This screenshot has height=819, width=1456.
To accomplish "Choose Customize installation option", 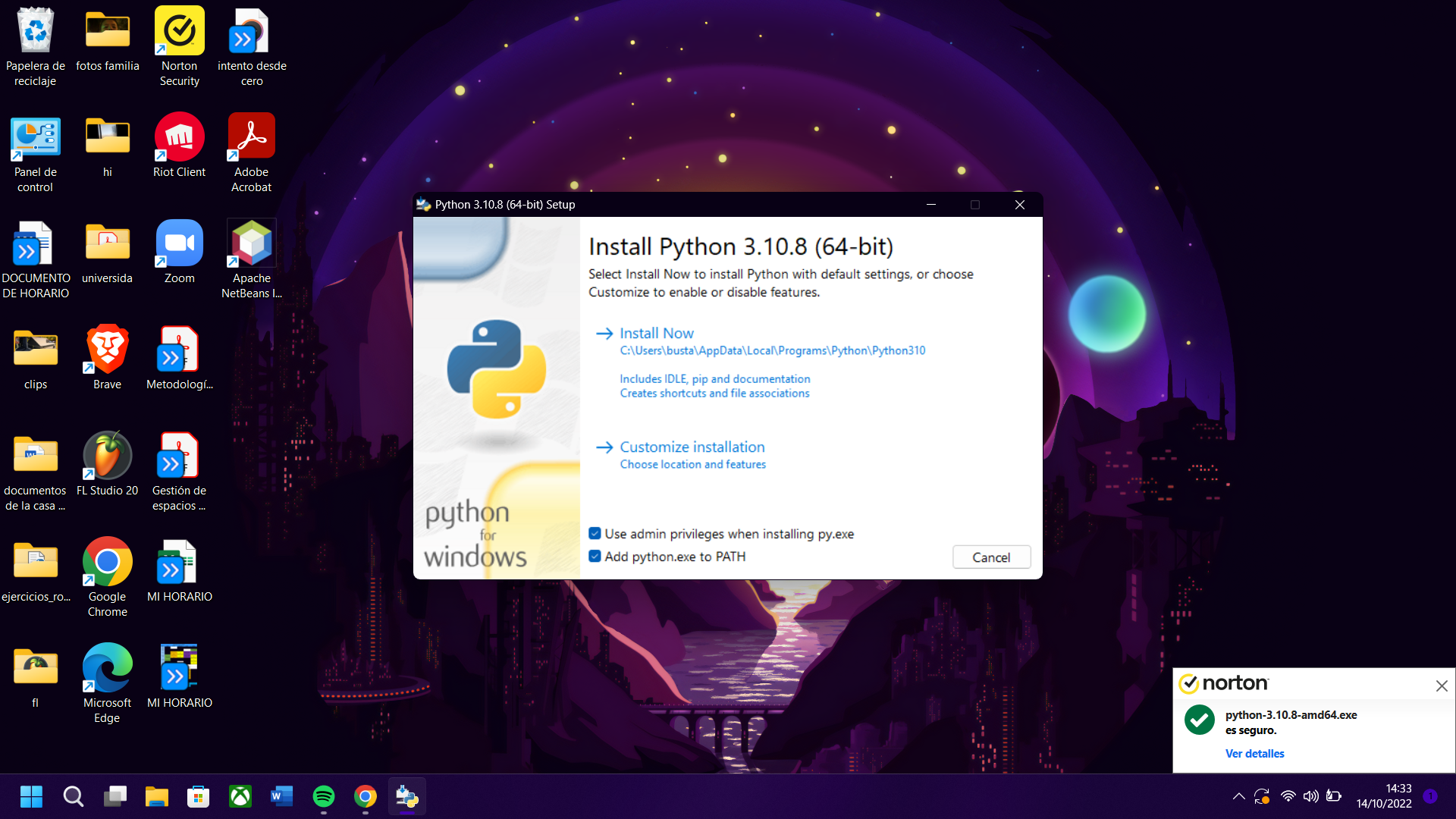I will pos(692,447).
